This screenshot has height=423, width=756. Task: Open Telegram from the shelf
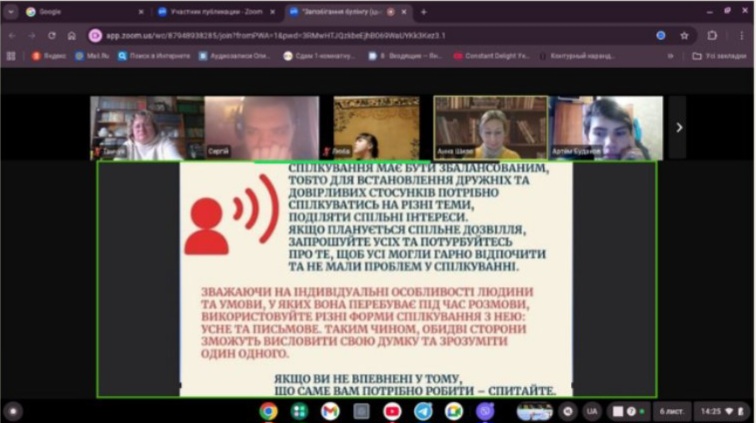point(423,411)
